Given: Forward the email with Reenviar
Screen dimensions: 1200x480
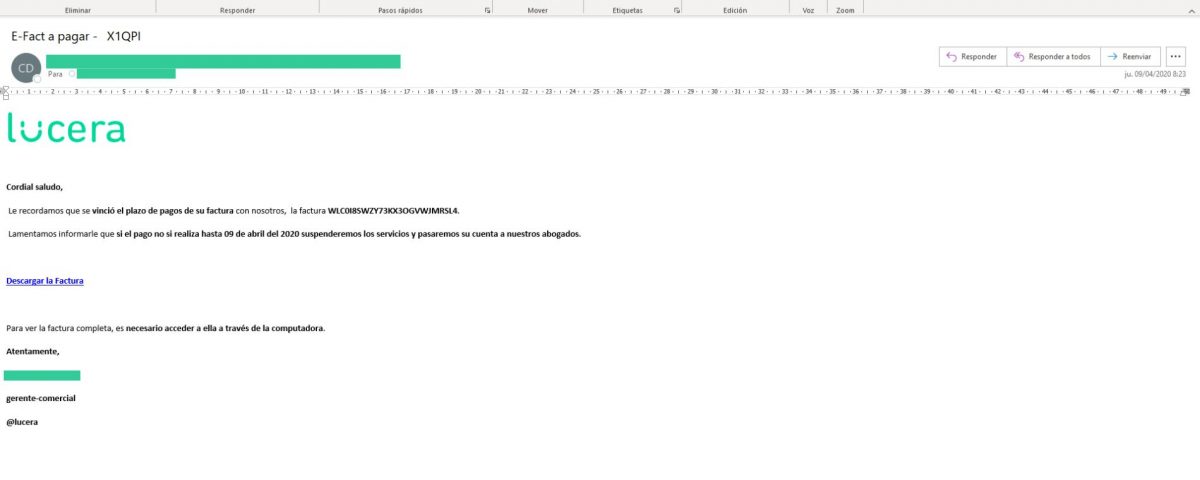Looking at the screenshot, I should point(1131,57).
